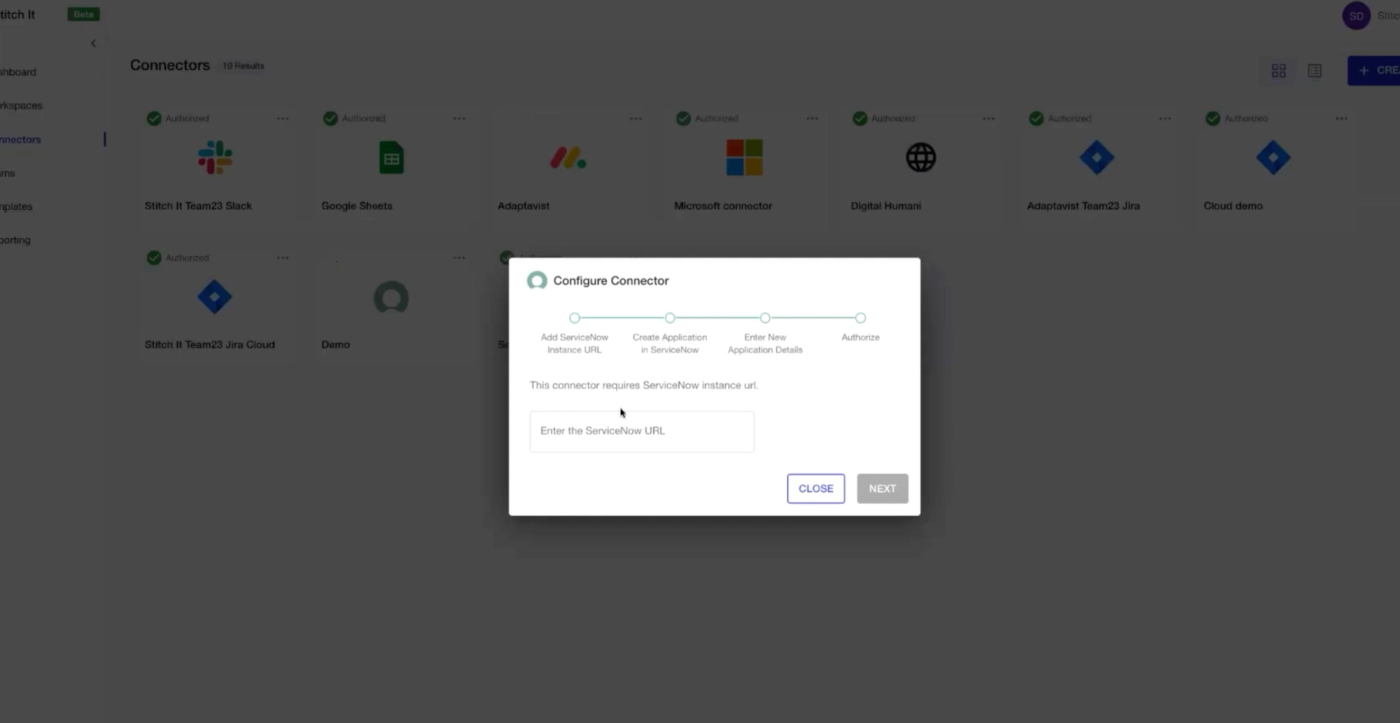Click the ServiceNow URL input field
The height and width of the screenshot is (723, 1400).
[x=641, y=431]
